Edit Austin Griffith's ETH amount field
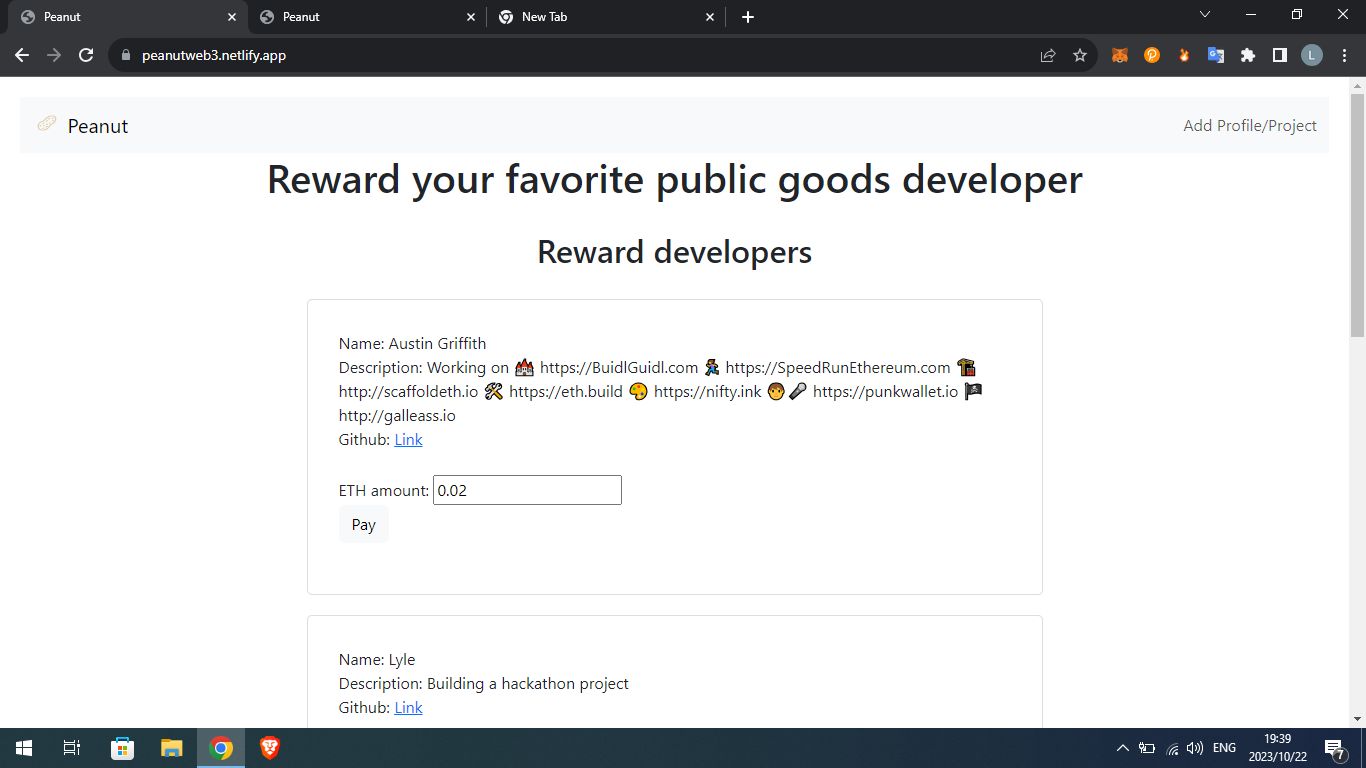The width and height of the screenshot is (1366, 768). click(x=527, y=490)
